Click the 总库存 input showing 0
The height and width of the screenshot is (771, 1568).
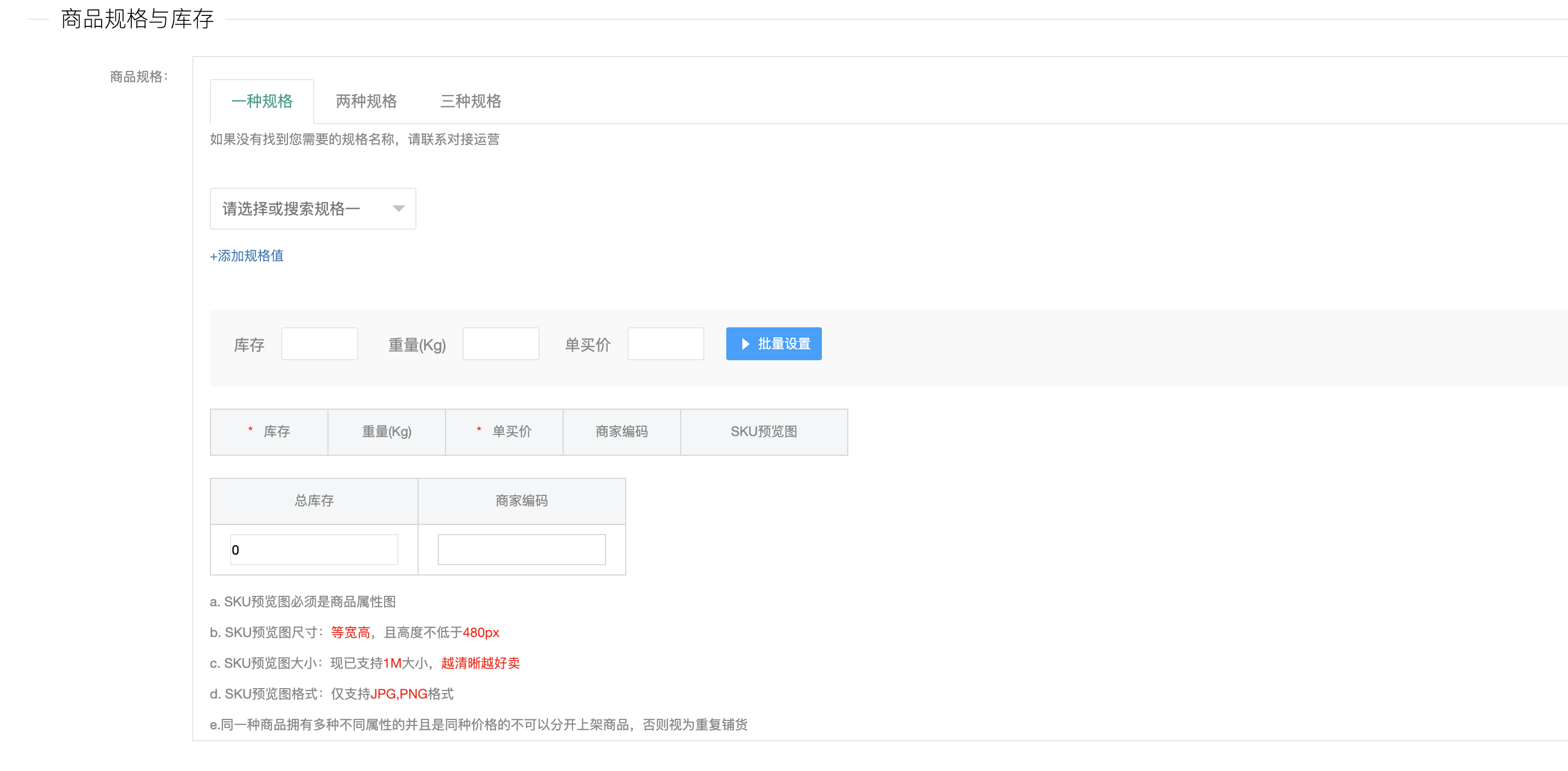coord(314,550)
